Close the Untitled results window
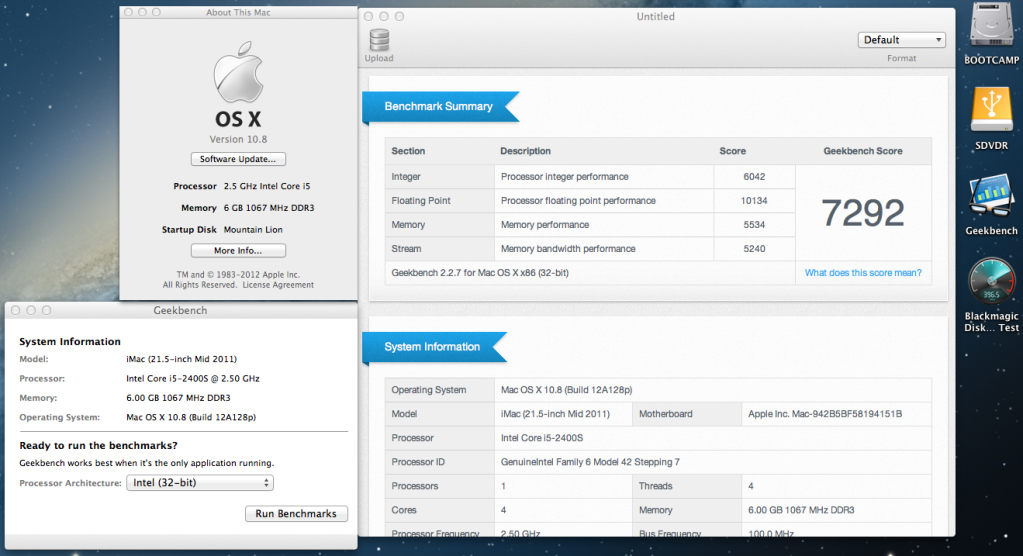This screenshot has height=556, width=1023. coord(369,16)
